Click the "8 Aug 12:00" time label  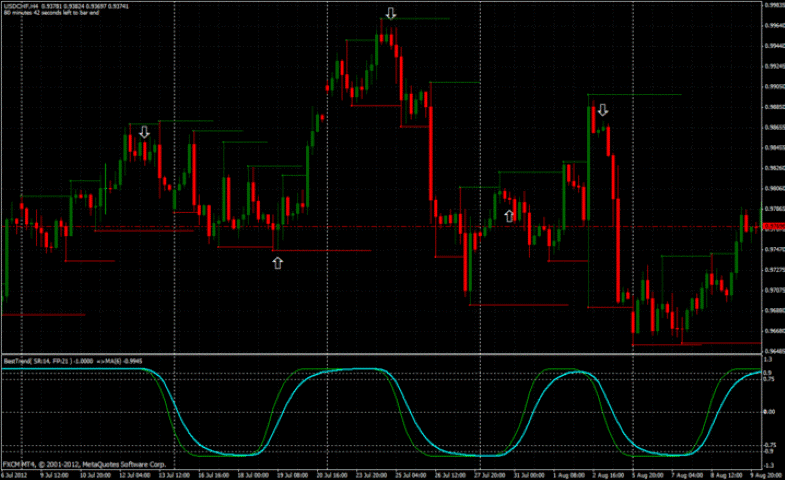[726, 475]
